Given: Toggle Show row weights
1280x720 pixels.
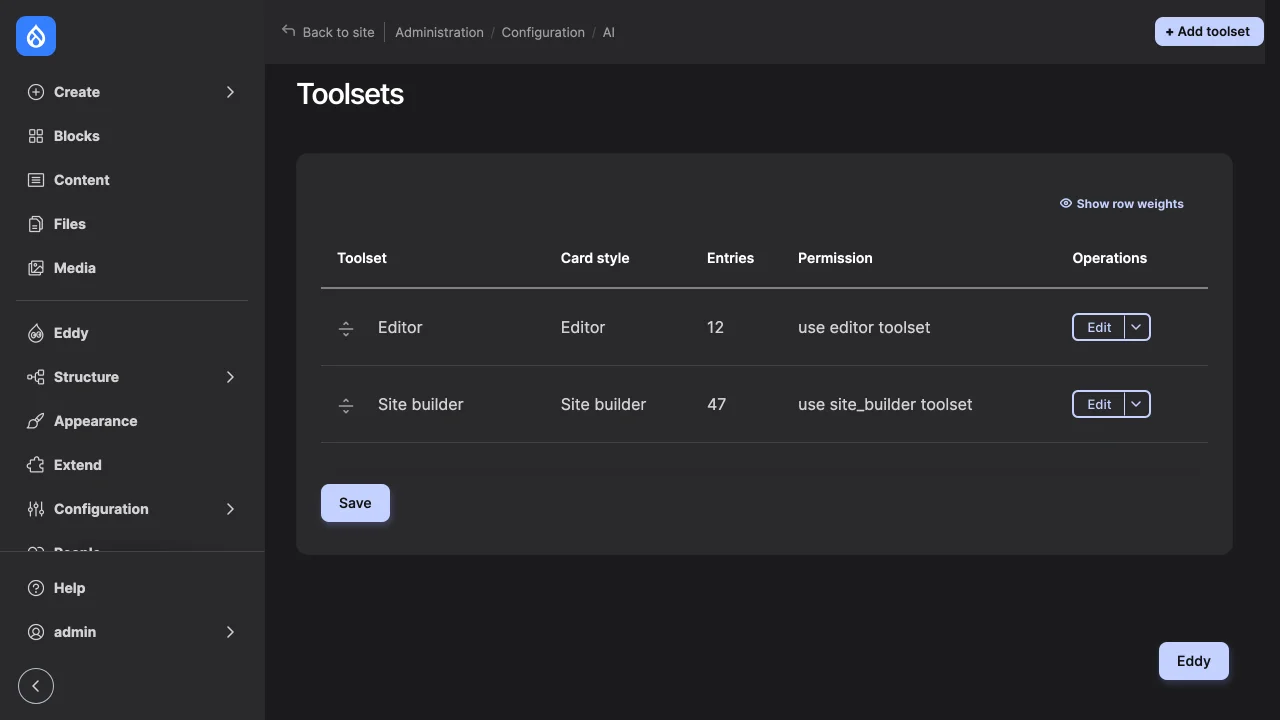Looking at the screenshot, I should pyautogui.click(x=1121, y=204).
